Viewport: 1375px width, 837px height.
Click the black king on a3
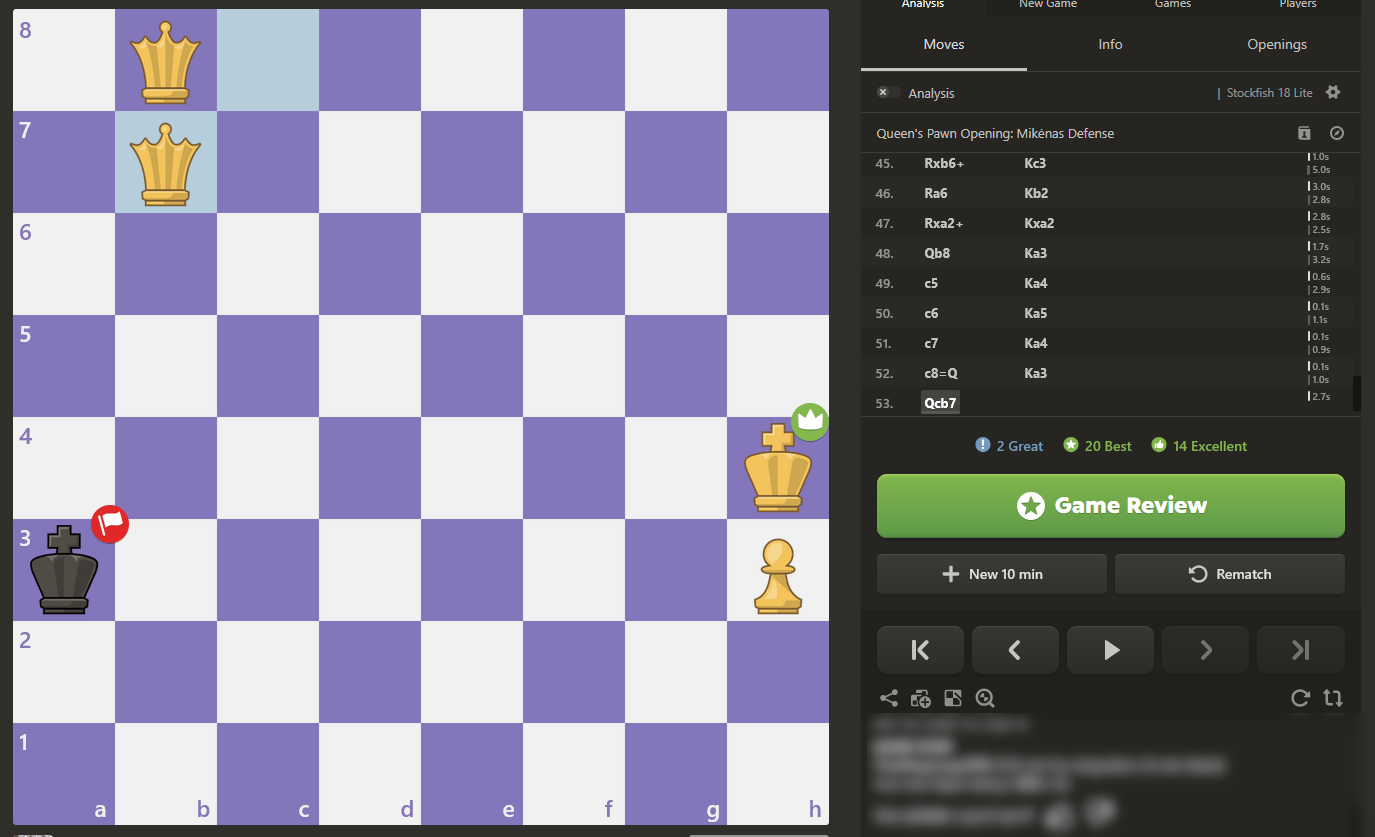[x=64, y=570]
